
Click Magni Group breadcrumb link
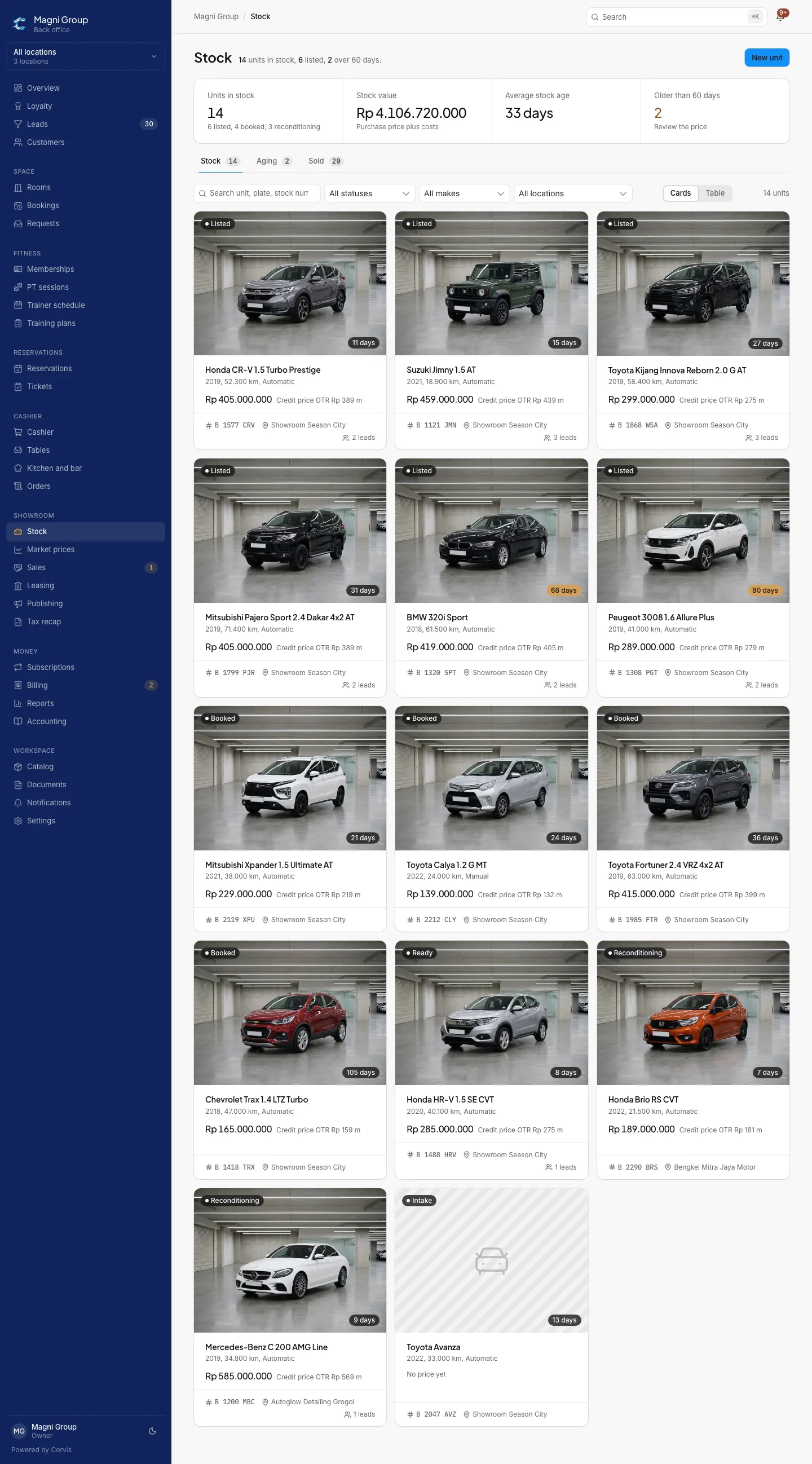[216, 16]
